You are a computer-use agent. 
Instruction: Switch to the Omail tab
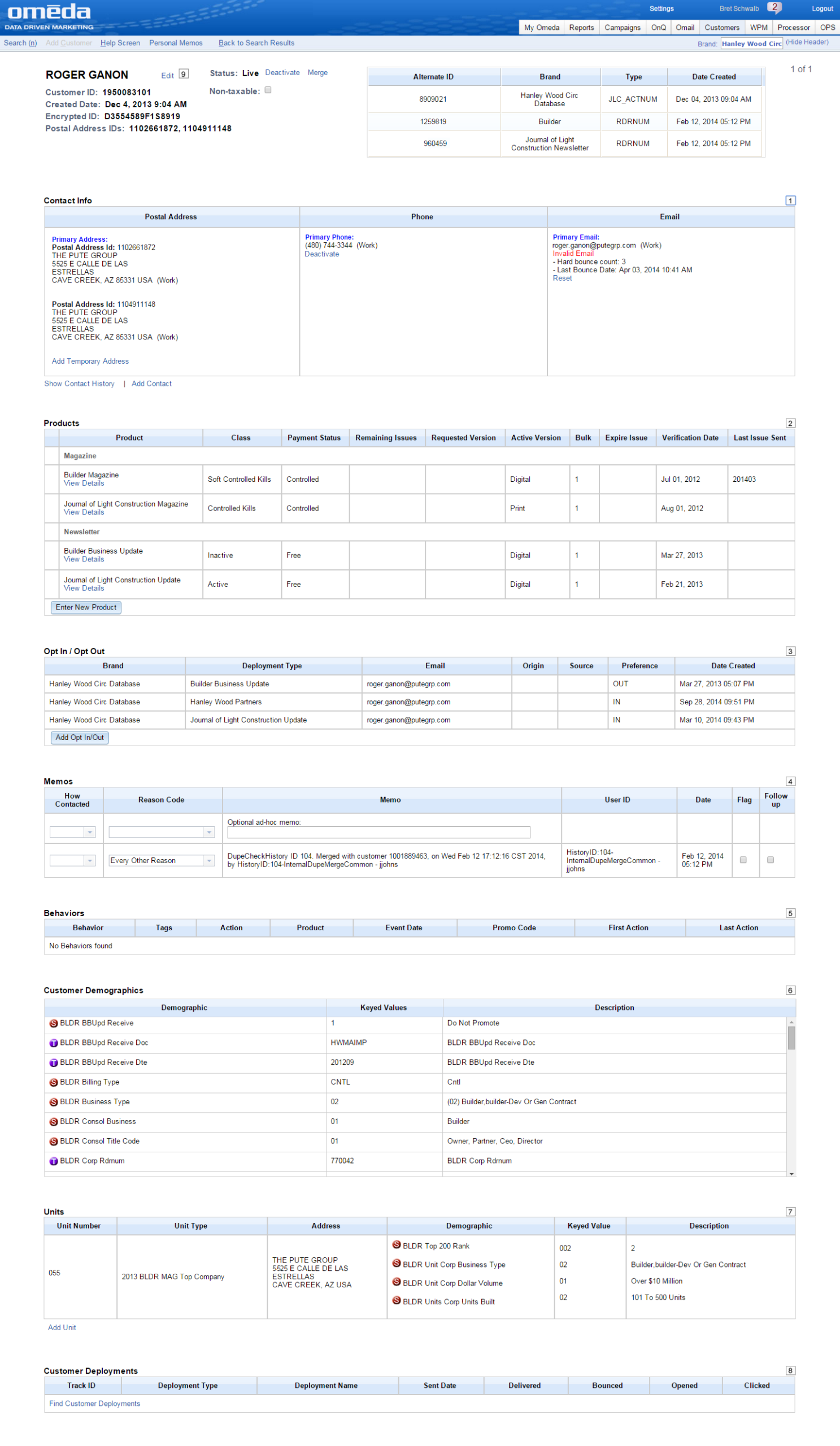[x=685, y=28]
